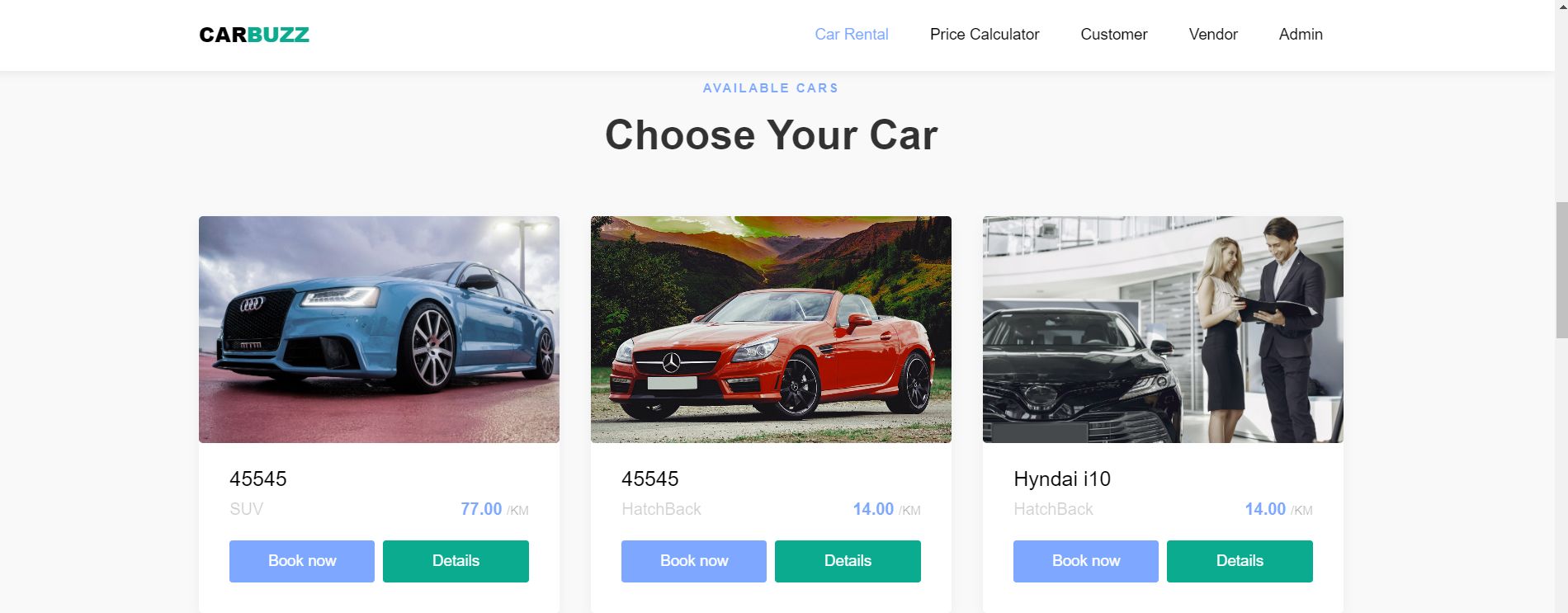Screen dimensions: 1568x613
Task: Click the Hyndai i10 showroom photo
Action: click(x=1162, y=329)
